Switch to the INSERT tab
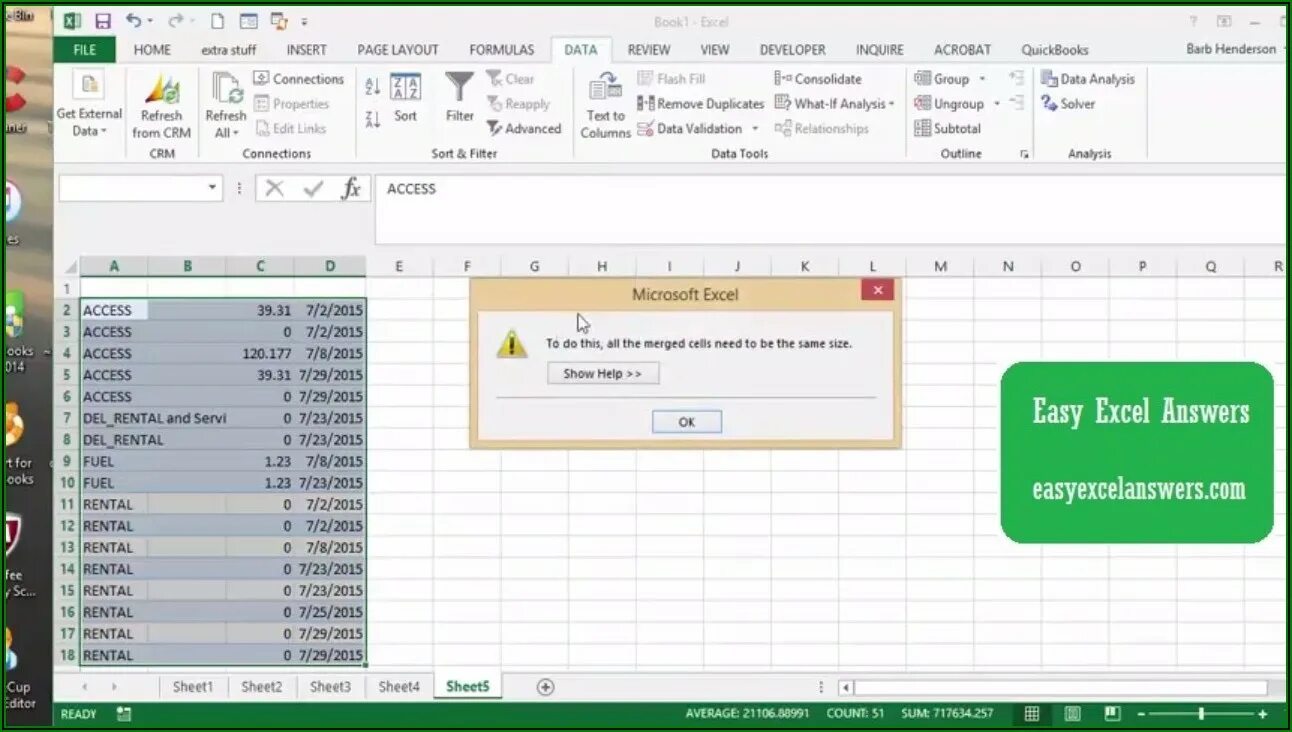Viewport: 1292px width, 732px height. 306,50
